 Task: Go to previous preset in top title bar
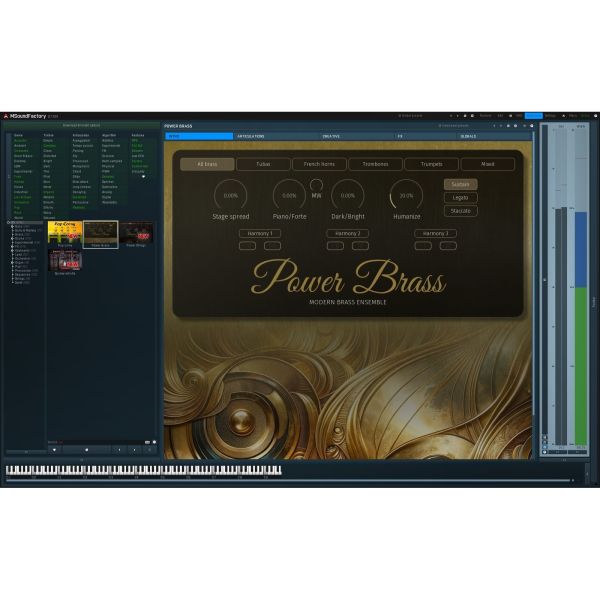click(451, 116)
